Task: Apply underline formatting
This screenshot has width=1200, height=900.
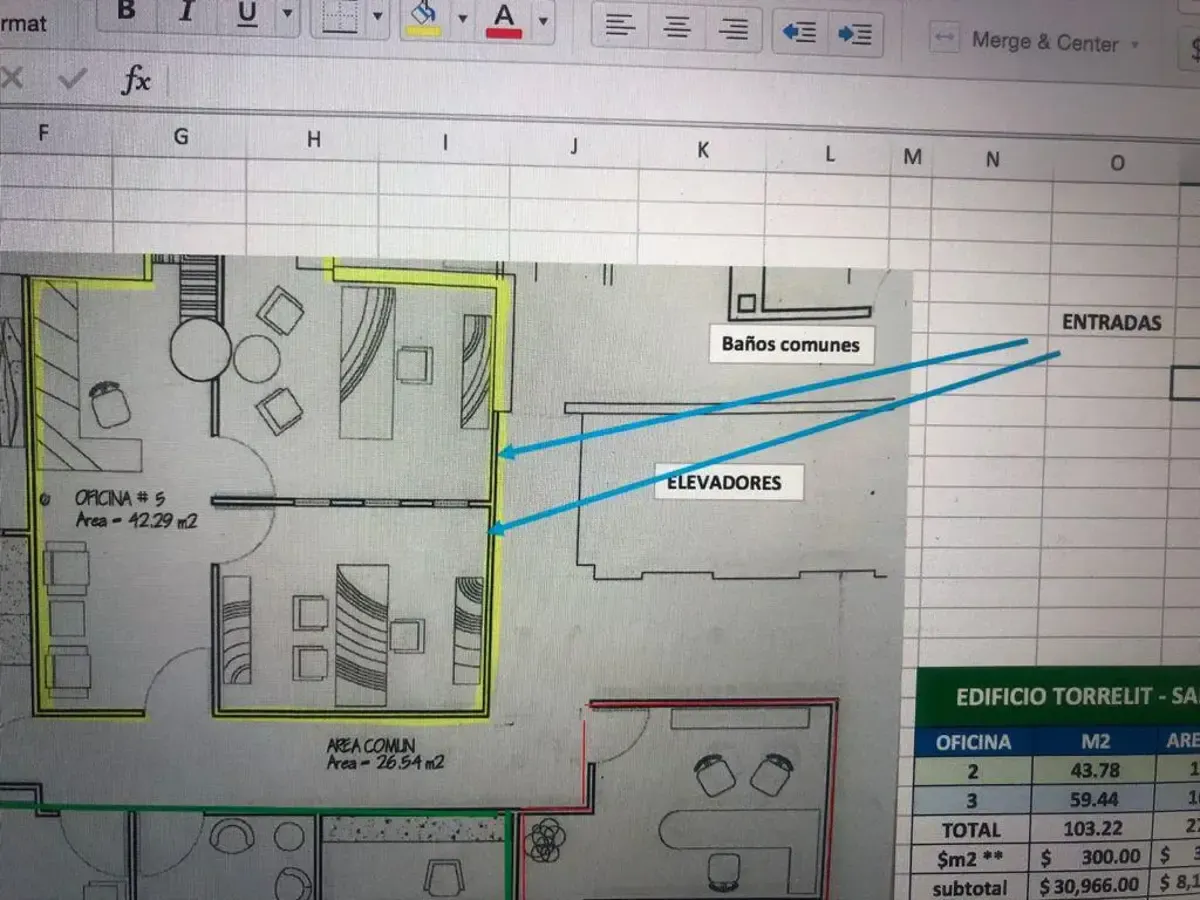Action: [247, 13]
